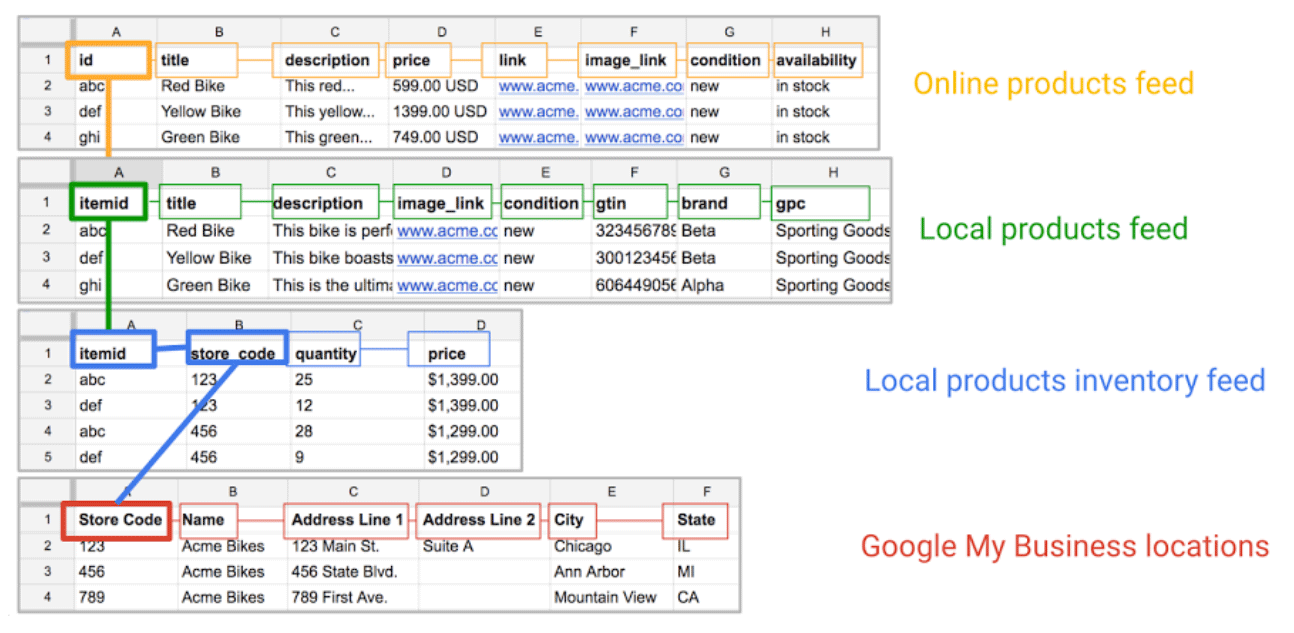Viewport: 1294px width, 633px height.
Task: Select store code '789' cell
Action: pos(92,598)
